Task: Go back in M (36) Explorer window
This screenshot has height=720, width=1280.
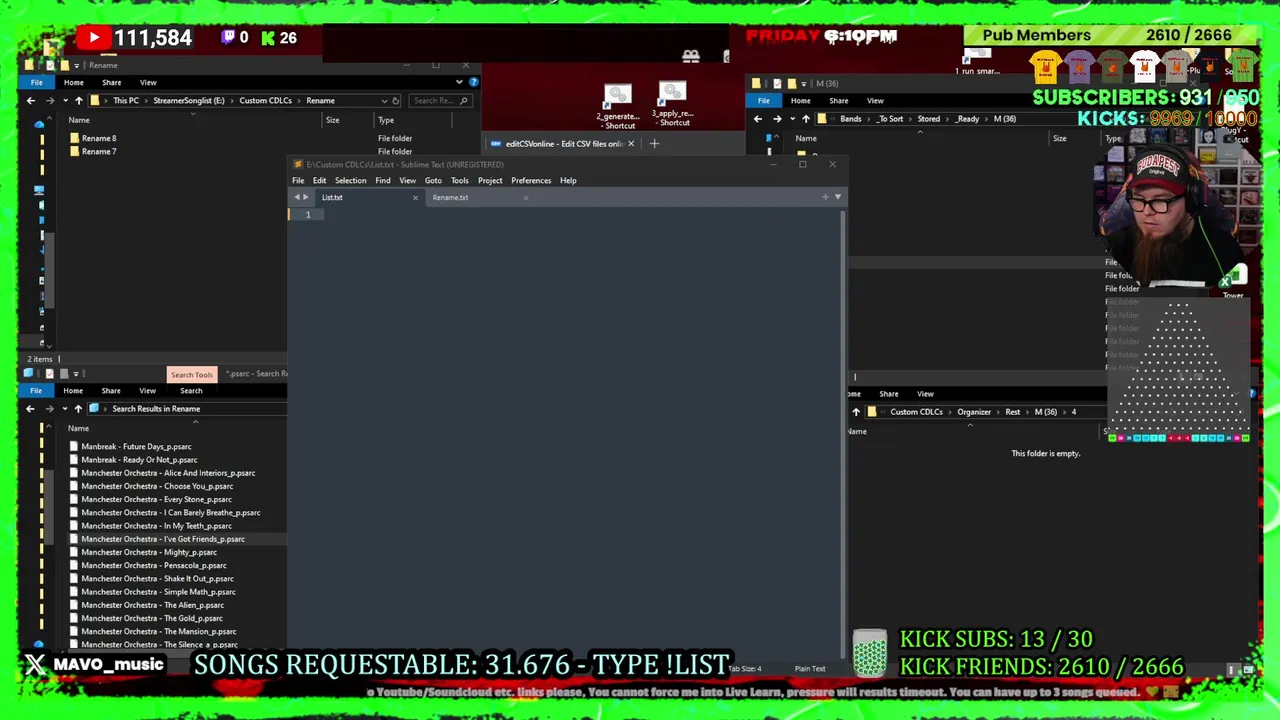Action: click(758, 119)
